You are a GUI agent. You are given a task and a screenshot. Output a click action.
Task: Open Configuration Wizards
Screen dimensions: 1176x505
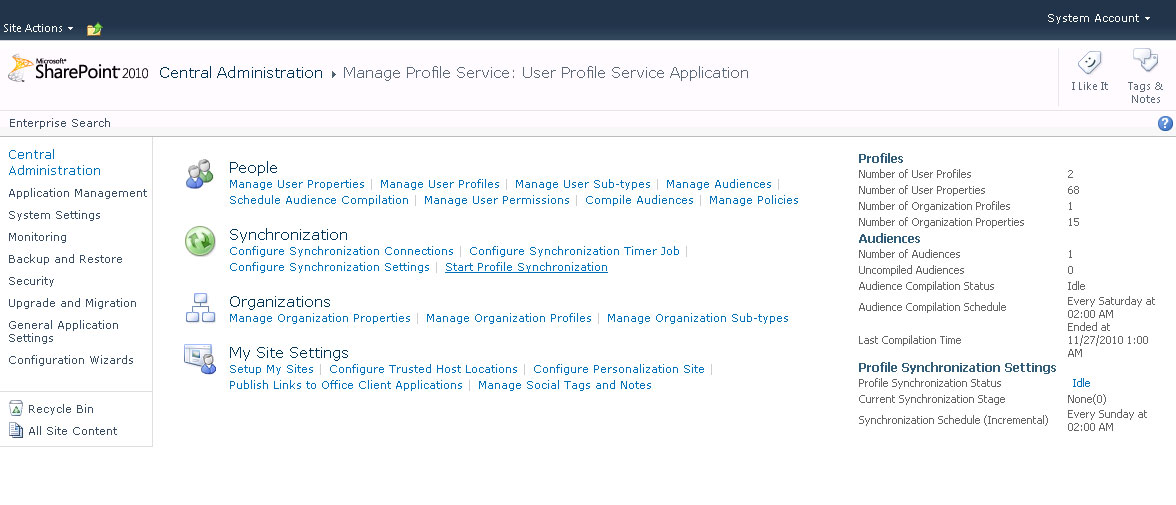click(x=71, y=360)
